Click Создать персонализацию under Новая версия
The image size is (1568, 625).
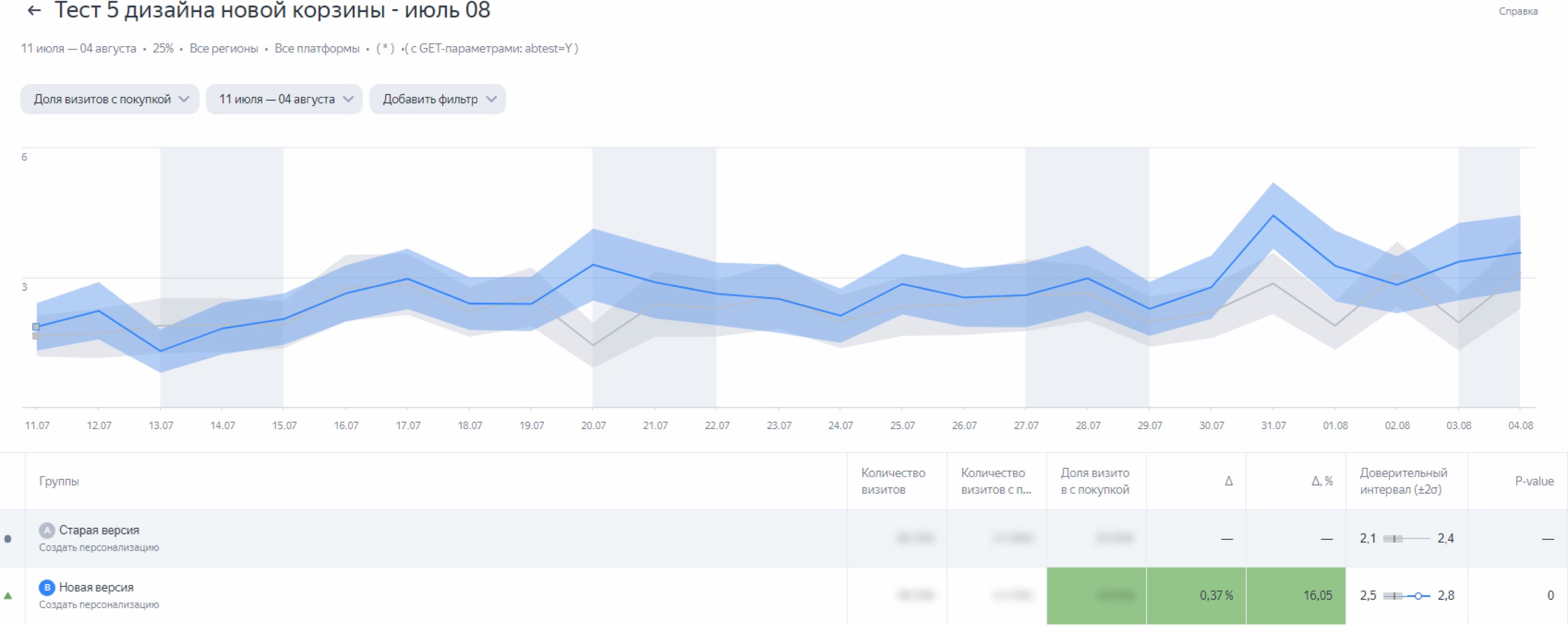(99, 604)
